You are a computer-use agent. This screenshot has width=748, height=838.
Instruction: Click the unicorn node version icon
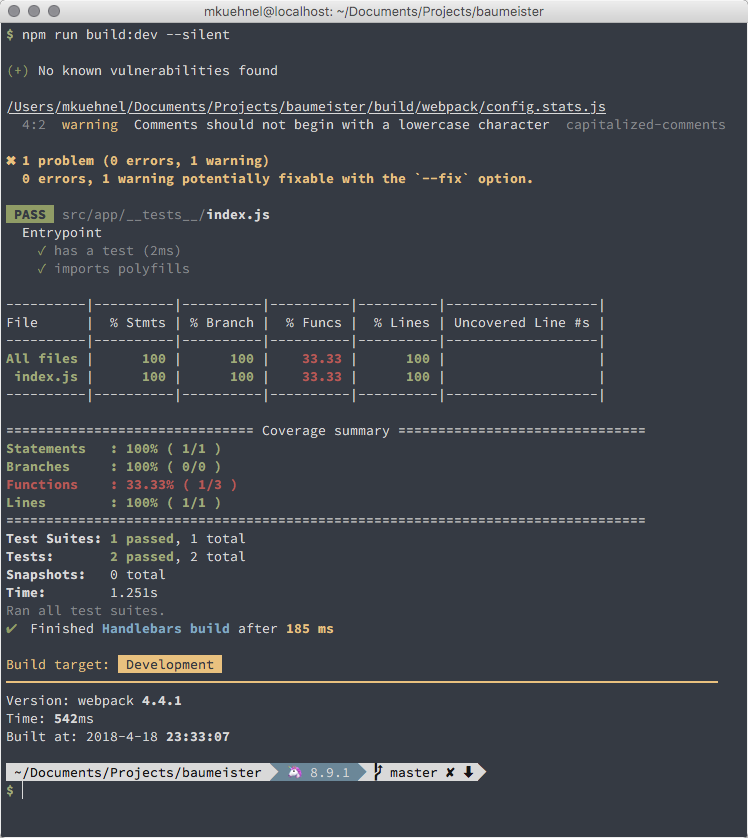[x=294, y=772]
